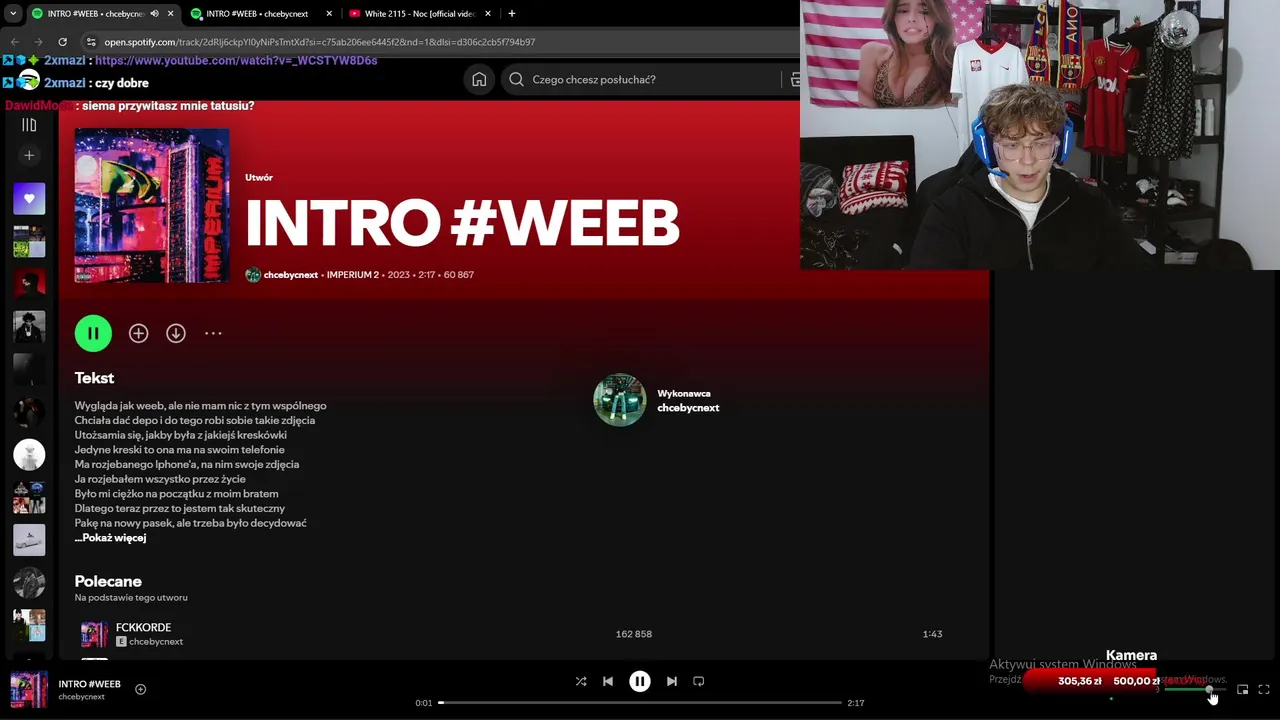Click the 'Polecane' section heading
The width and height of the screenshot is (1280, 720).
pyautogui.click(x=108, y=581)
